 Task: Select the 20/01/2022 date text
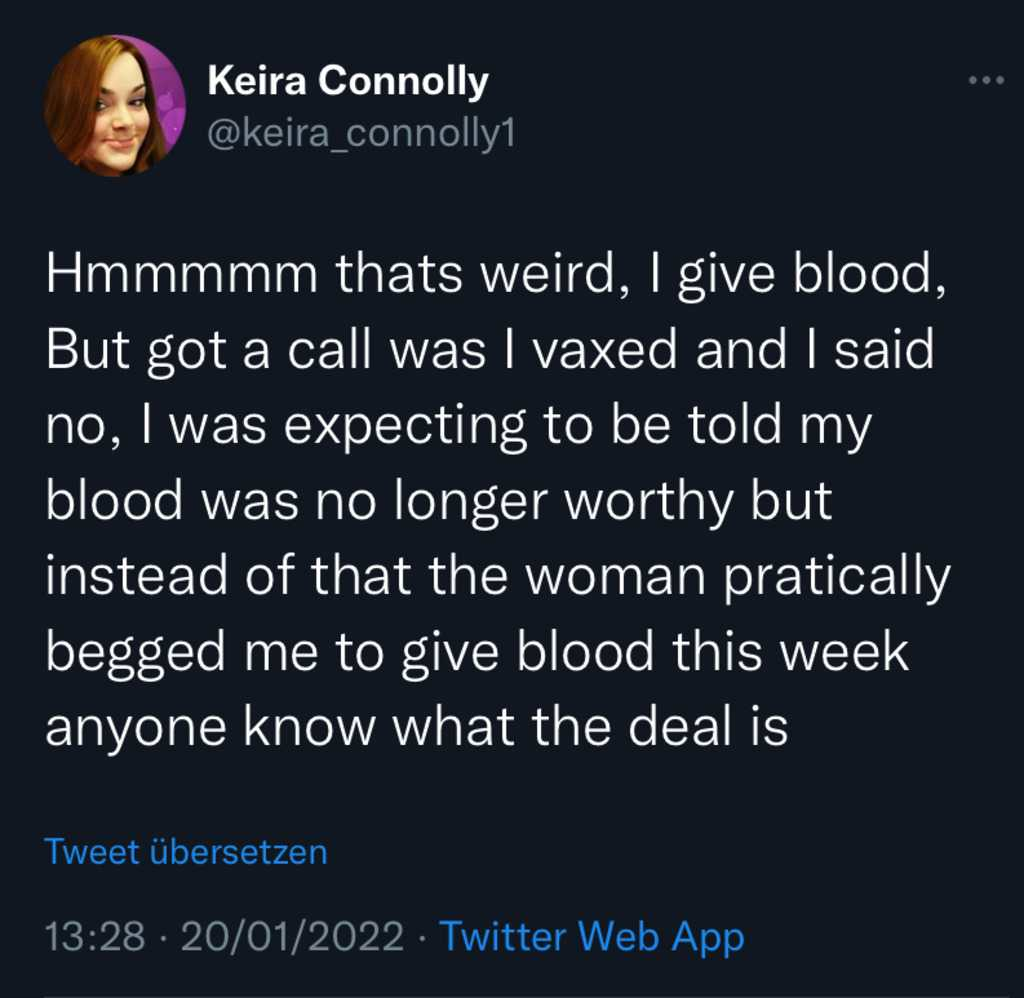tap(292, 935)
